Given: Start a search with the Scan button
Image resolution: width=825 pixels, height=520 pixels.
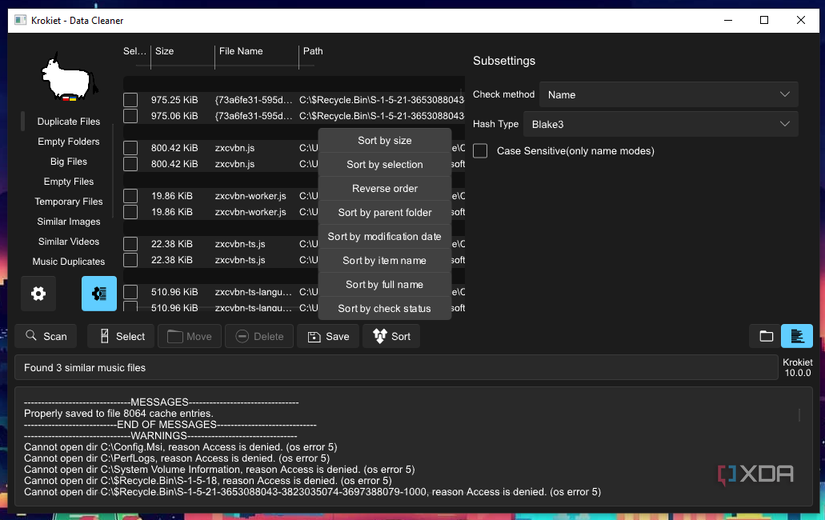Looking at the screenshot, I should tap(46, 336).
